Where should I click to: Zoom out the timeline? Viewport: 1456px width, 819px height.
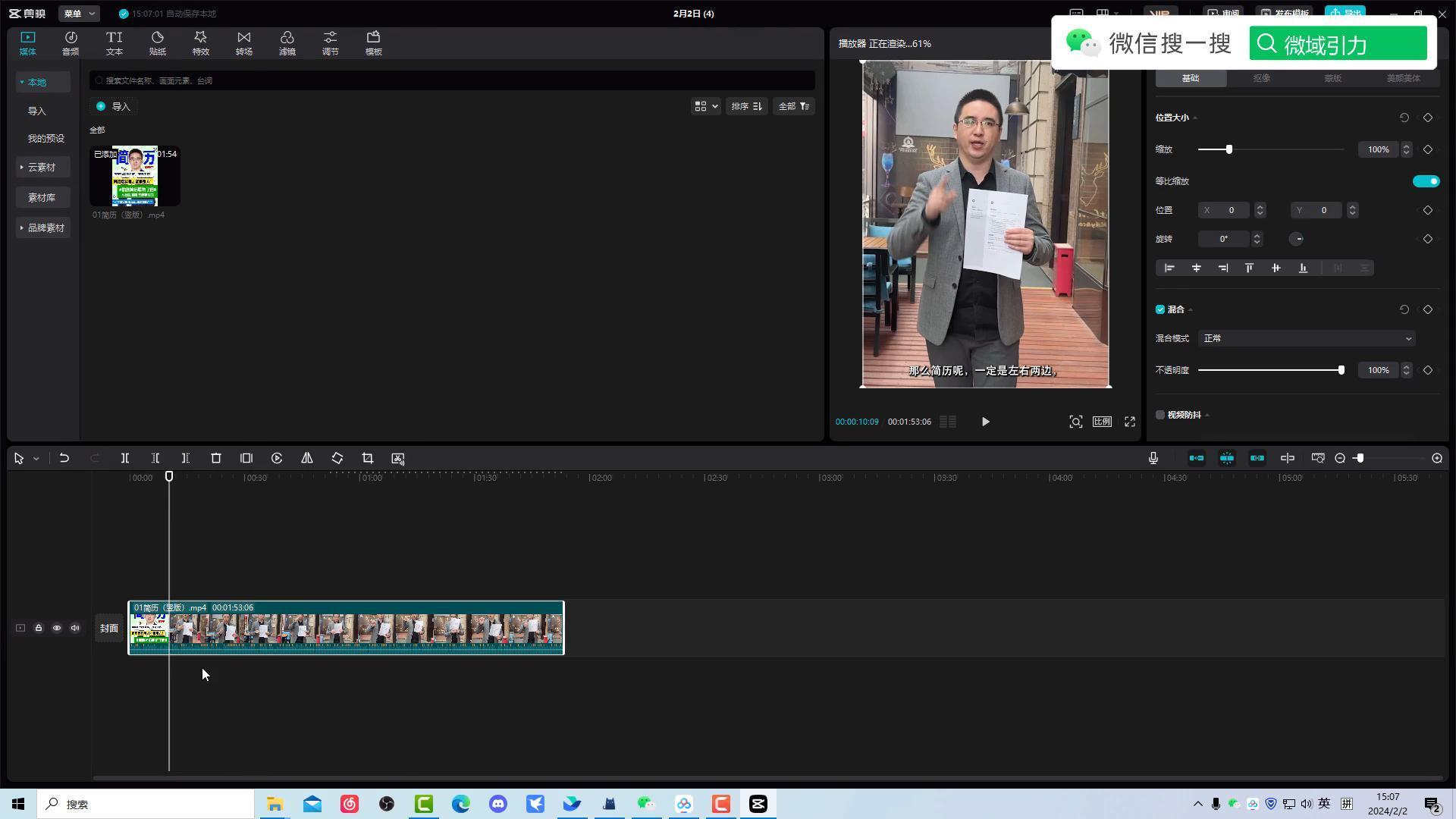(1340, 458)
